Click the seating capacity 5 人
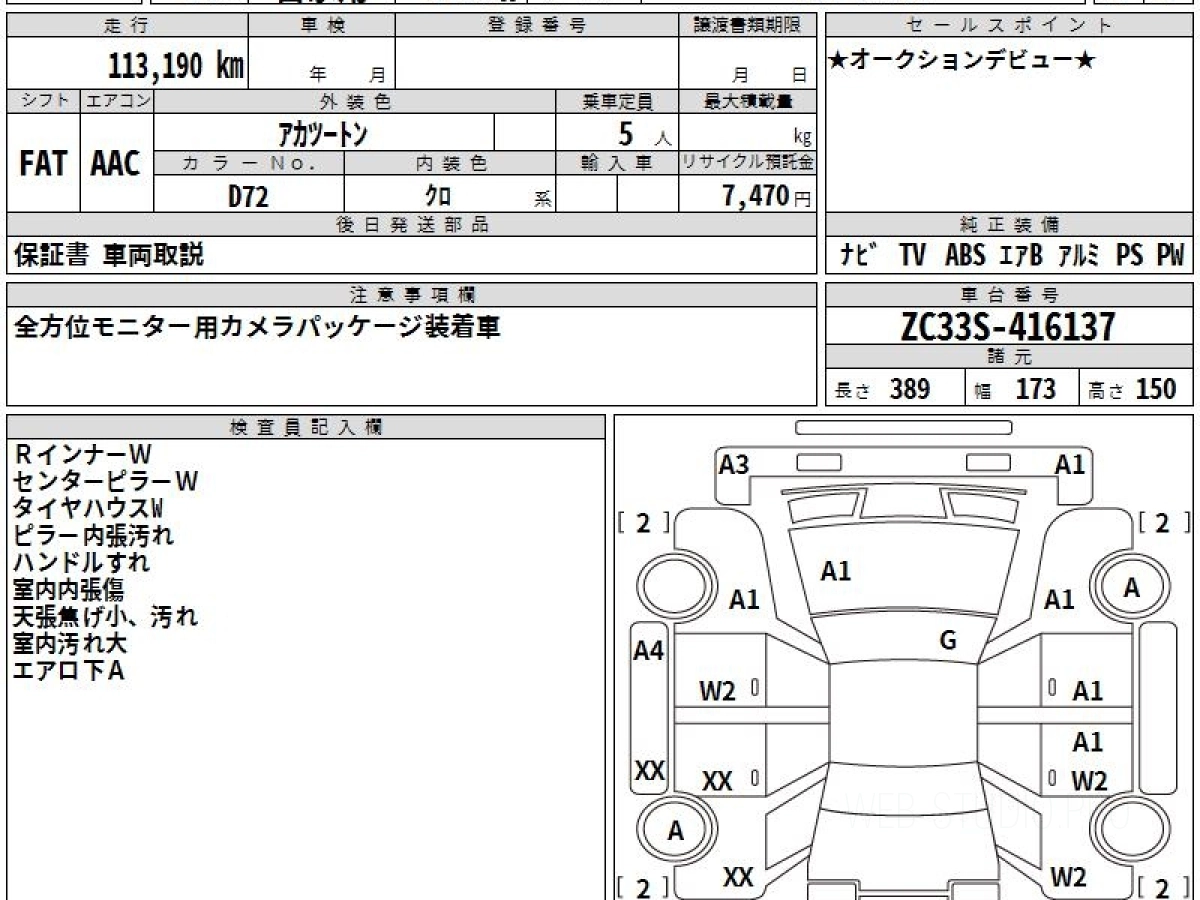The width and height of the screenshot is (1200, 900). tap(644, 134)
